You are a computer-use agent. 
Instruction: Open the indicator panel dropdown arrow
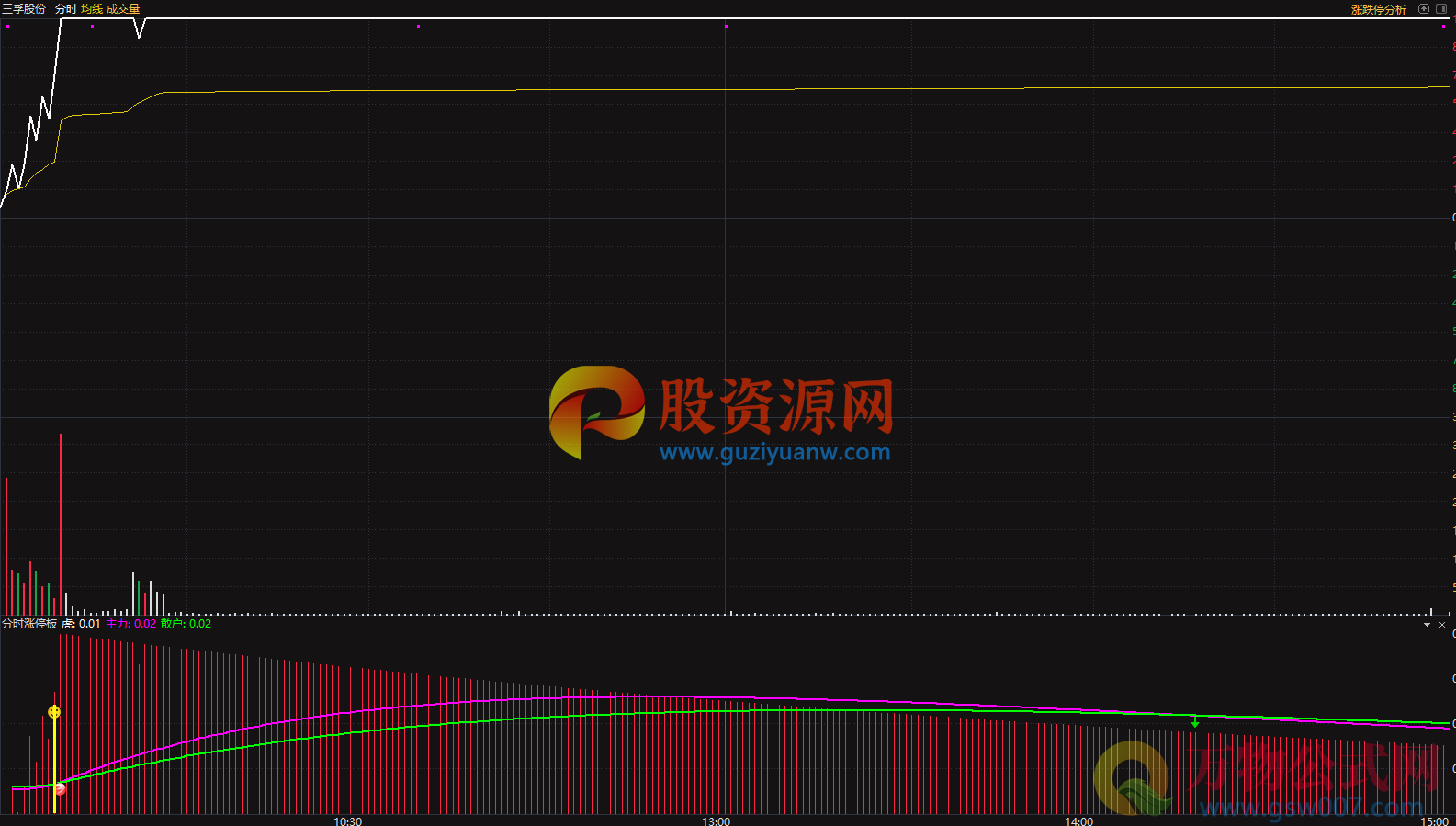pos(1427,625)
